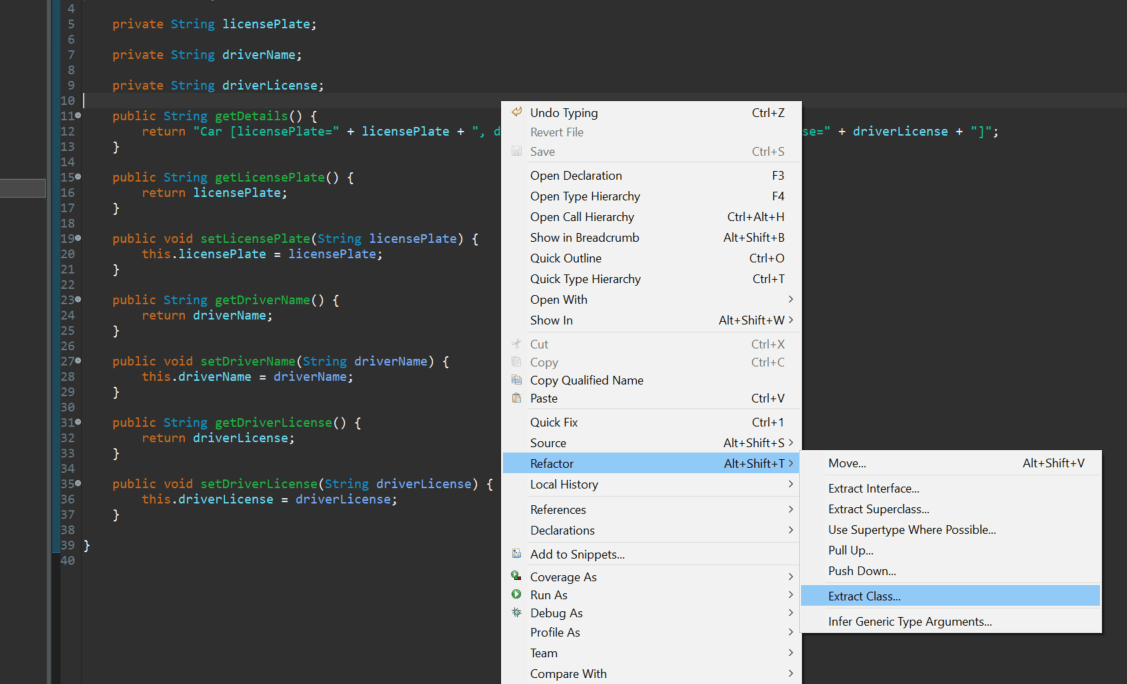The width and height of the screenshot is (1127, 684).
Task: Expand the Local History submenu arrow
Action: click(791, 484)
